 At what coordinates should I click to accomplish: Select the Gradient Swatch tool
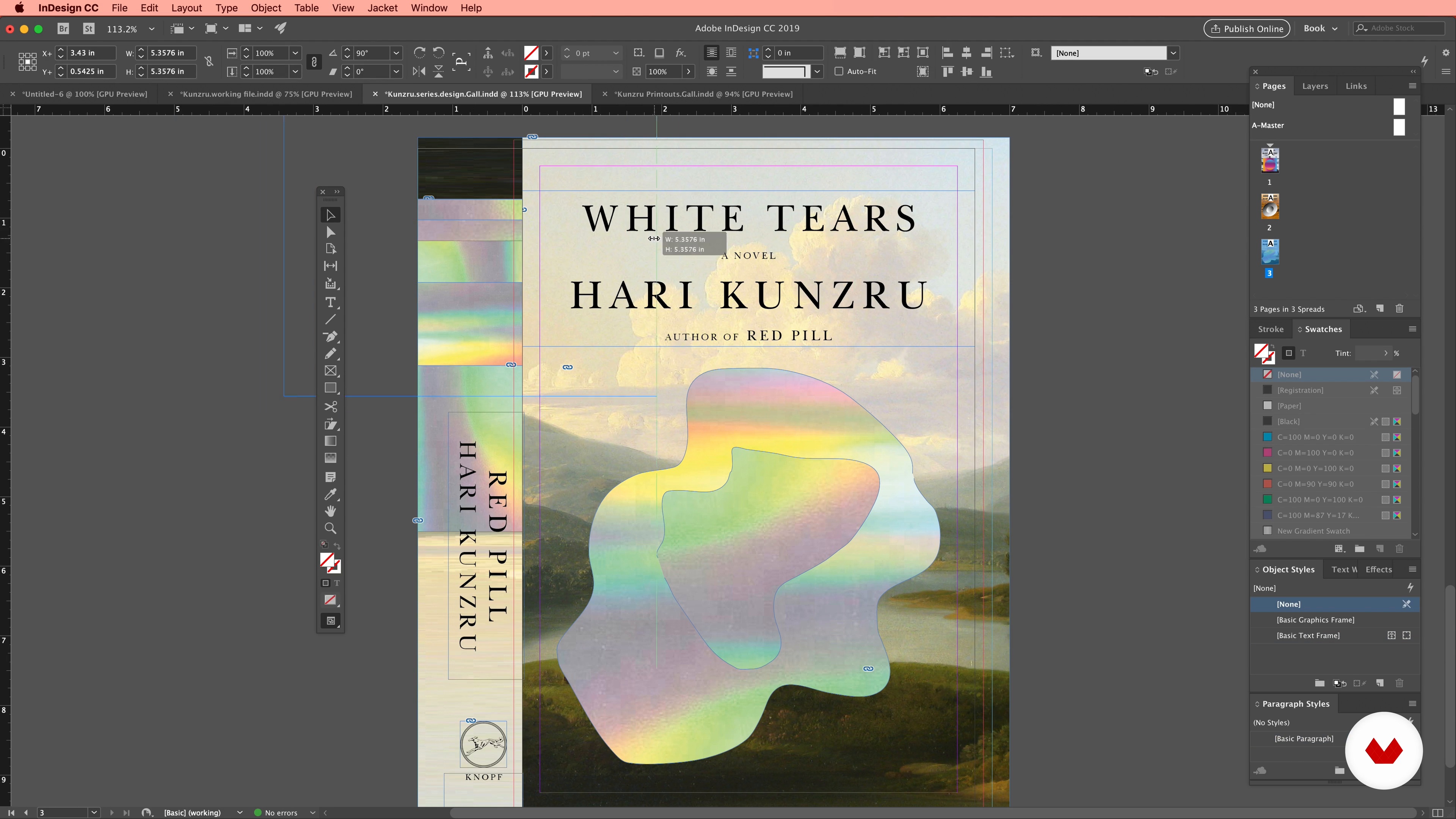(331, 441)
